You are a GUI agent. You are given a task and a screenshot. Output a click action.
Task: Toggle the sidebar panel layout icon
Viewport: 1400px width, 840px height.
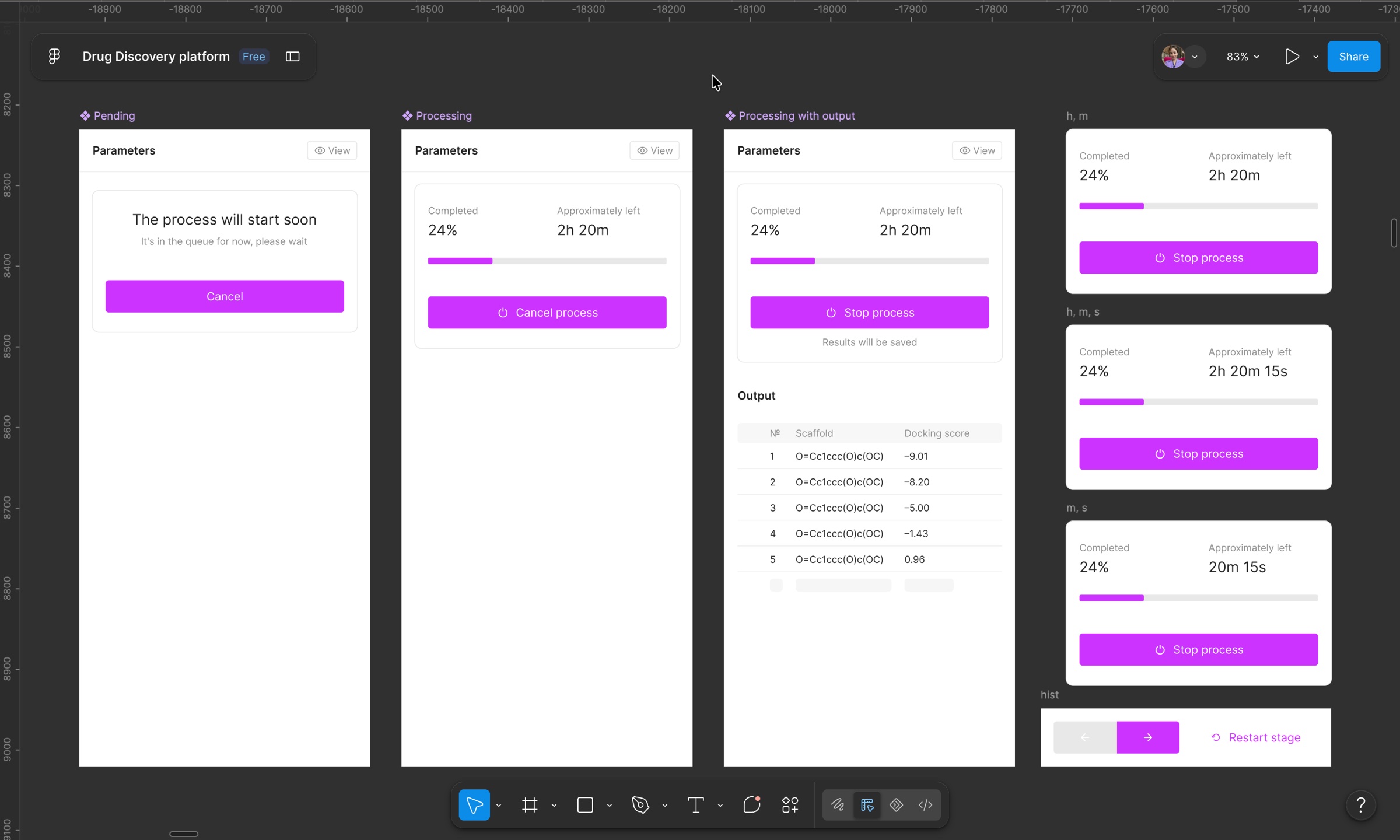click(292, 56)
